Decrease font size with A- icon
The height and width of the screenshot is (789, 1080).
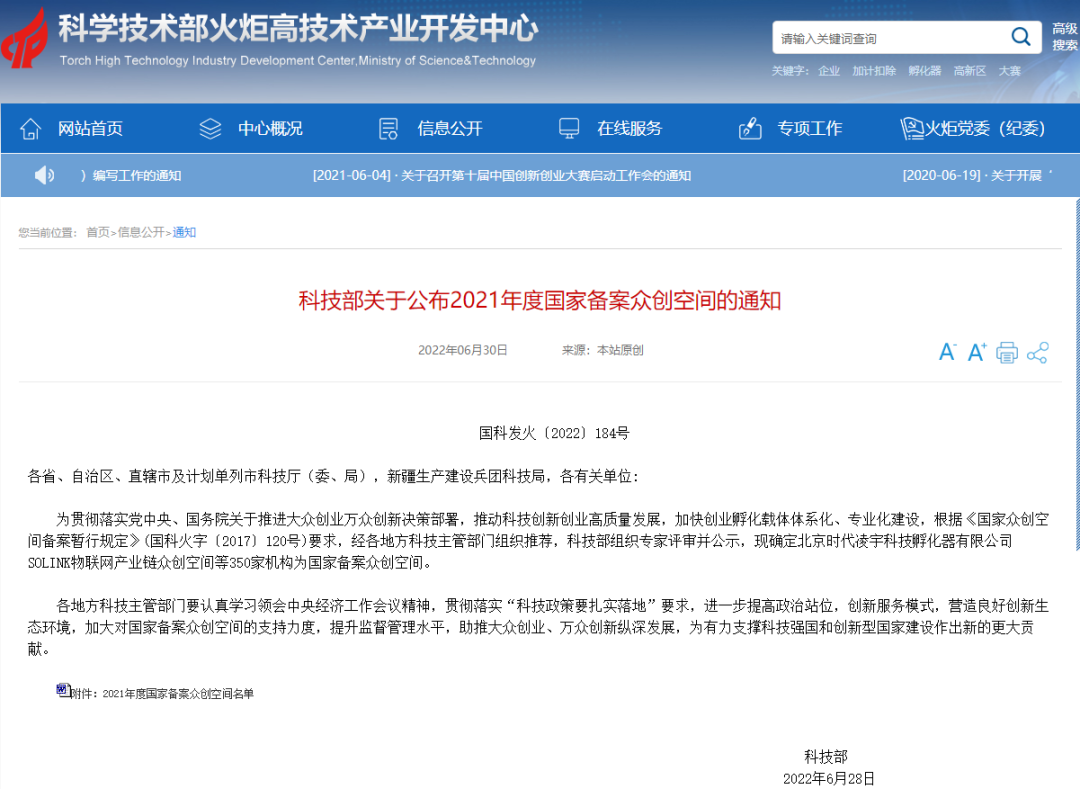click(x=946, y=352)
